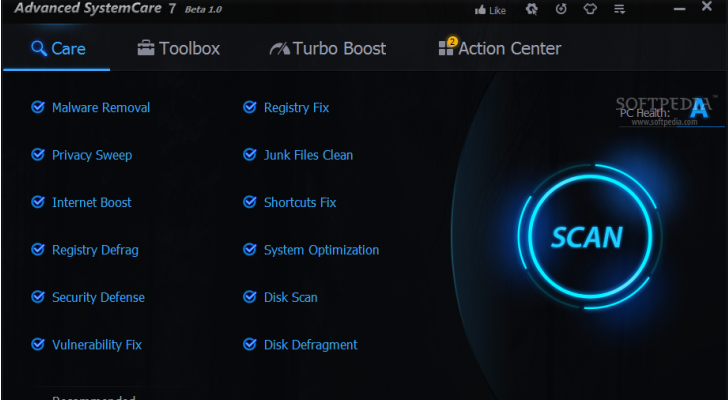Switch to the Turbo Boost tab
The width and height of the screenshot is (728, 400).
click(x=328, y=49)
